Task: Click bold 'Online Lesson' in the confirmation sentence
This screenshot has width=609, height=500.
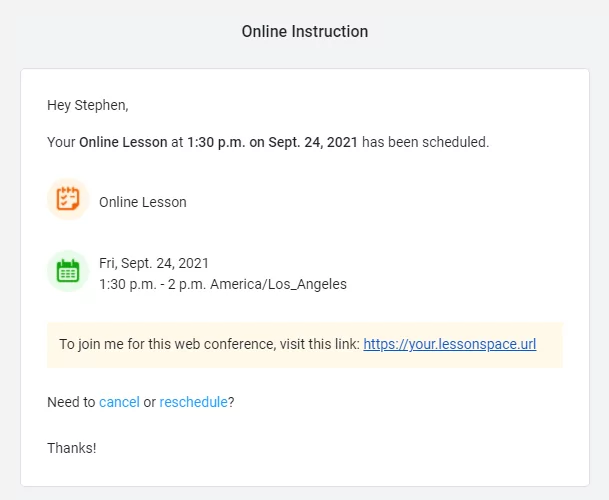Action: (x=123, y=142)
